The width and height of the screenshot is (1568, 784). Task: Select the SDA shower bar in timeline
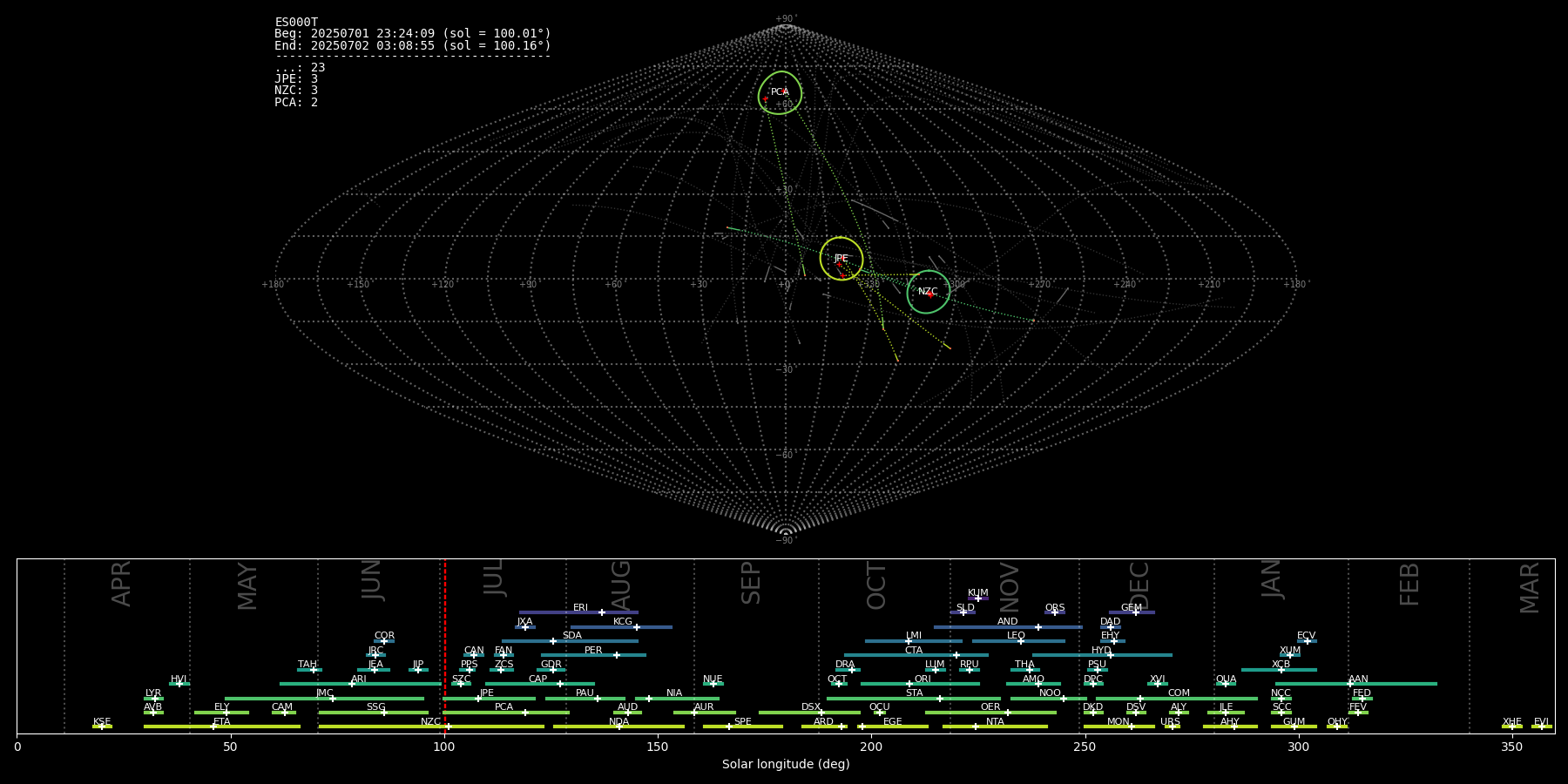(570, 641)
